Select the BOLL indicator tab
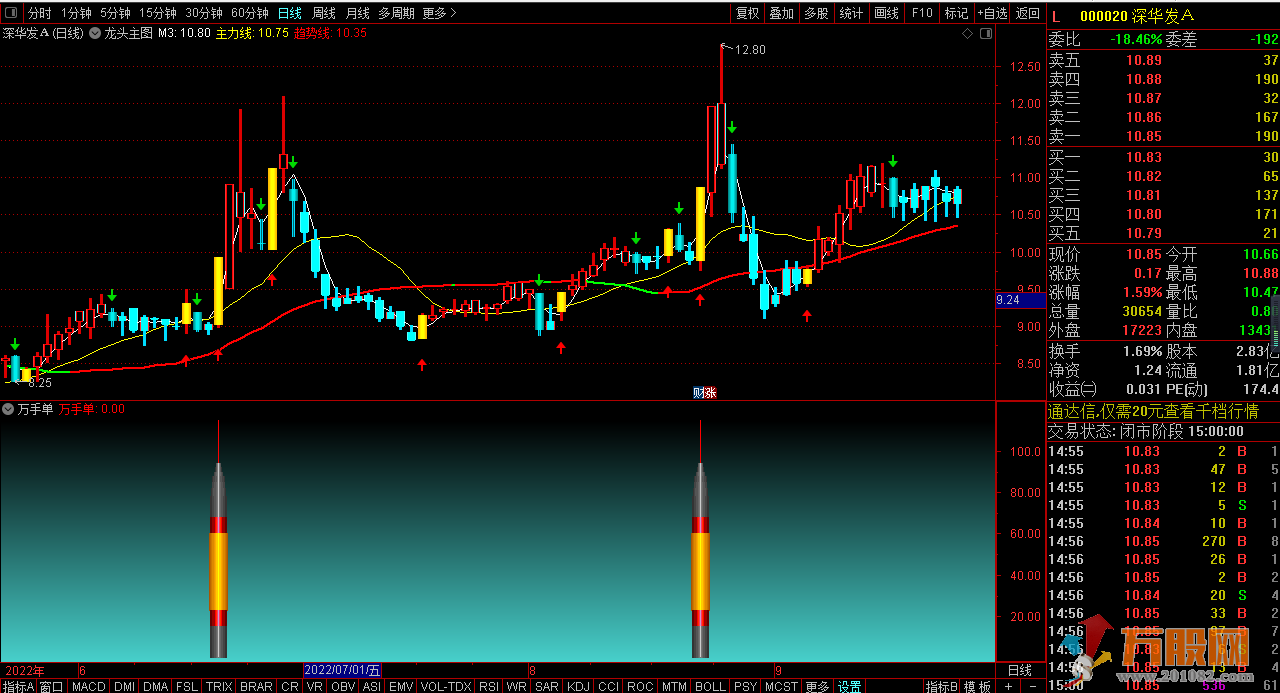Image resolution: width=1280 pixels, height=693 pixels. (710, 686)
